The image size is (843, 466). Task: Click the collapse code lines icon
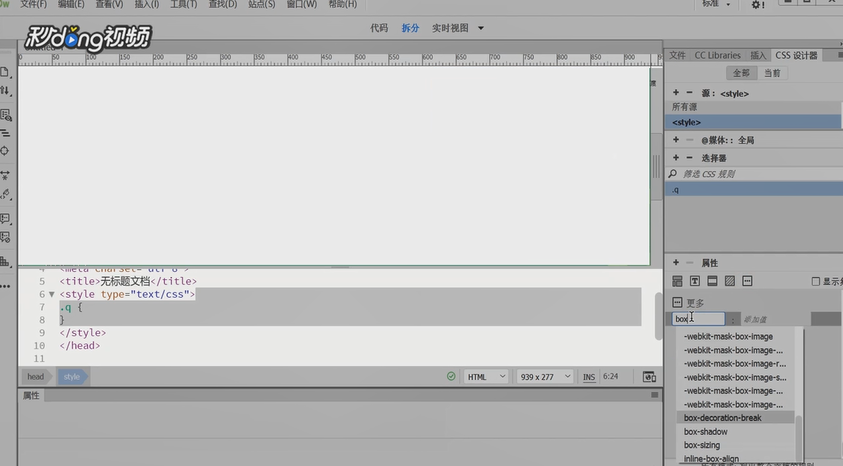5,133
